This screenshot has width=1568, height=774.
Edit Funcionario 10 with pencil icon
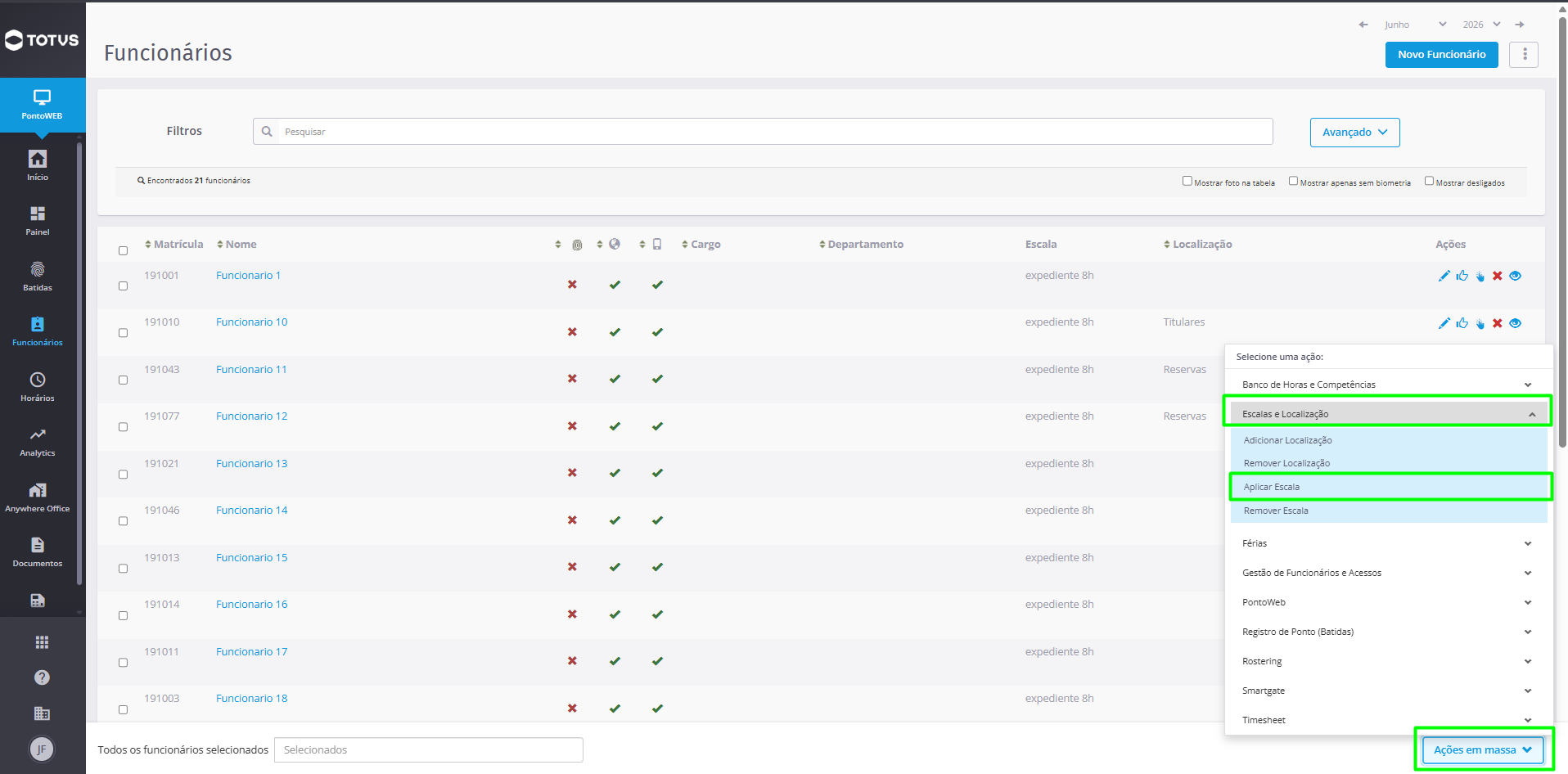[x=1444, y=323]
